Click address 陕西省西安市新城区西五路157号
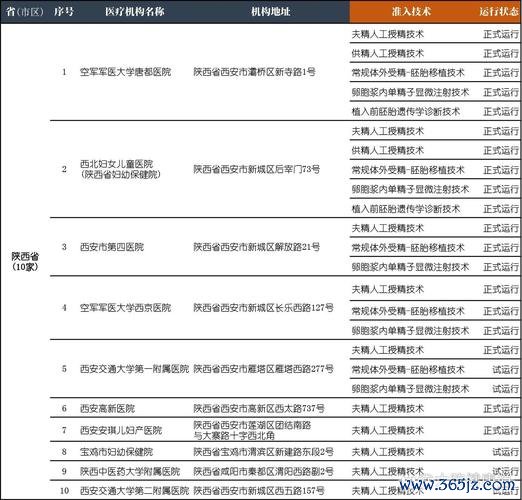The image size is (522, 500). pos(259,491)
